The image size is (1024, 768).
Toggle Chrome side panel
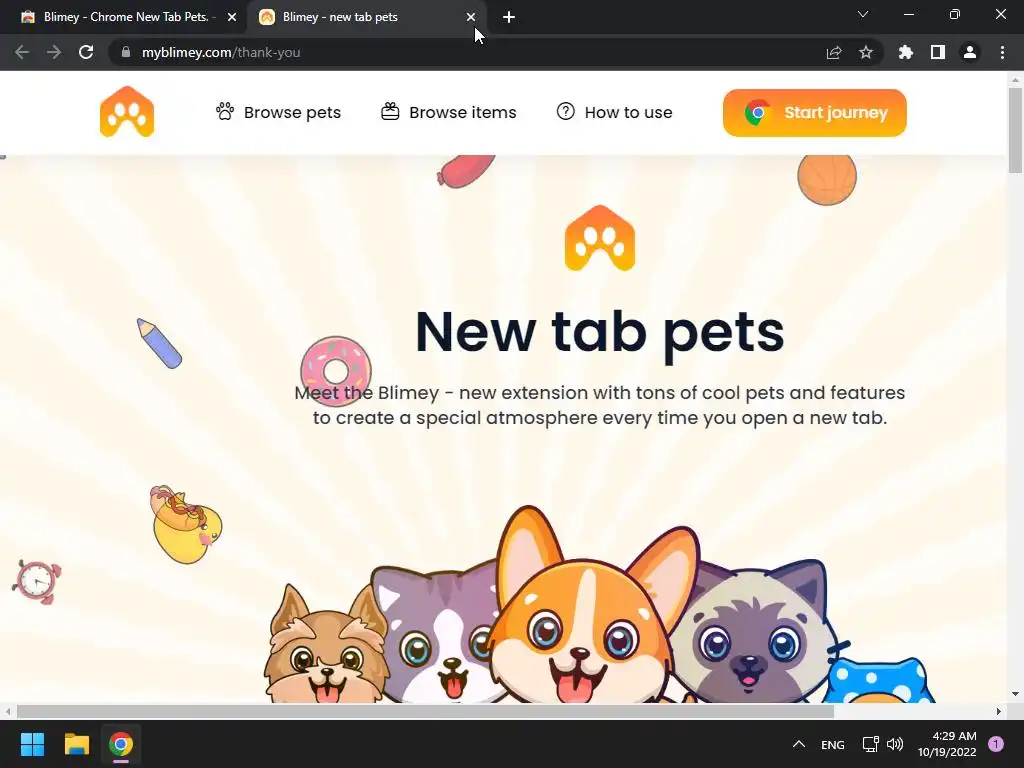pos(938,52)
